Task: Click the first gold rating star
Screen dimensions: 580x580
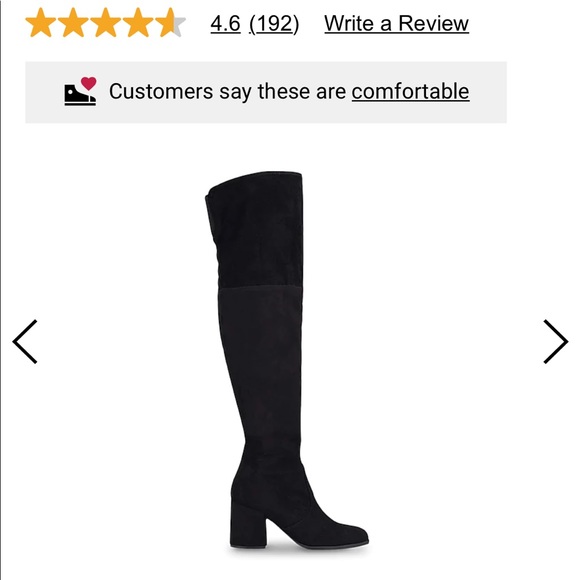Action: tap(41, 23)
